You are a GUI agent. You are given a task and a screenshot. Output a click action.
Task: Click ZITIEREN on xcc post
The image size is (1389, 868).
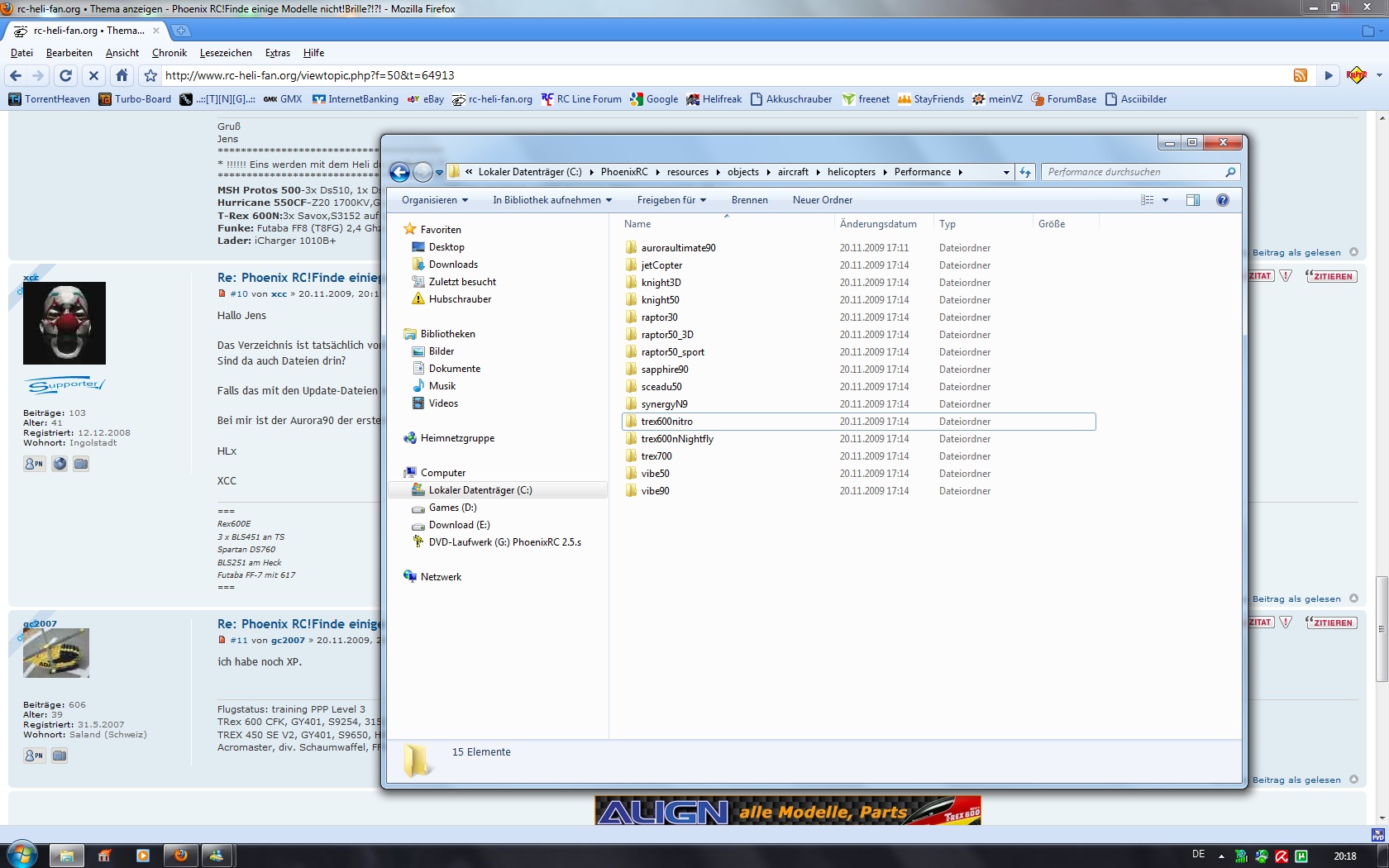[x=1331, y=276]
